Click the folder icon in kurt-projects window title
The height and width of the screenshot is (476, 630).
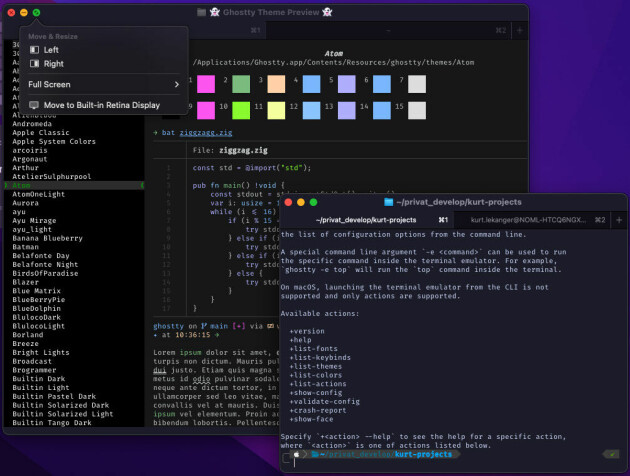[x=388, y=202]
